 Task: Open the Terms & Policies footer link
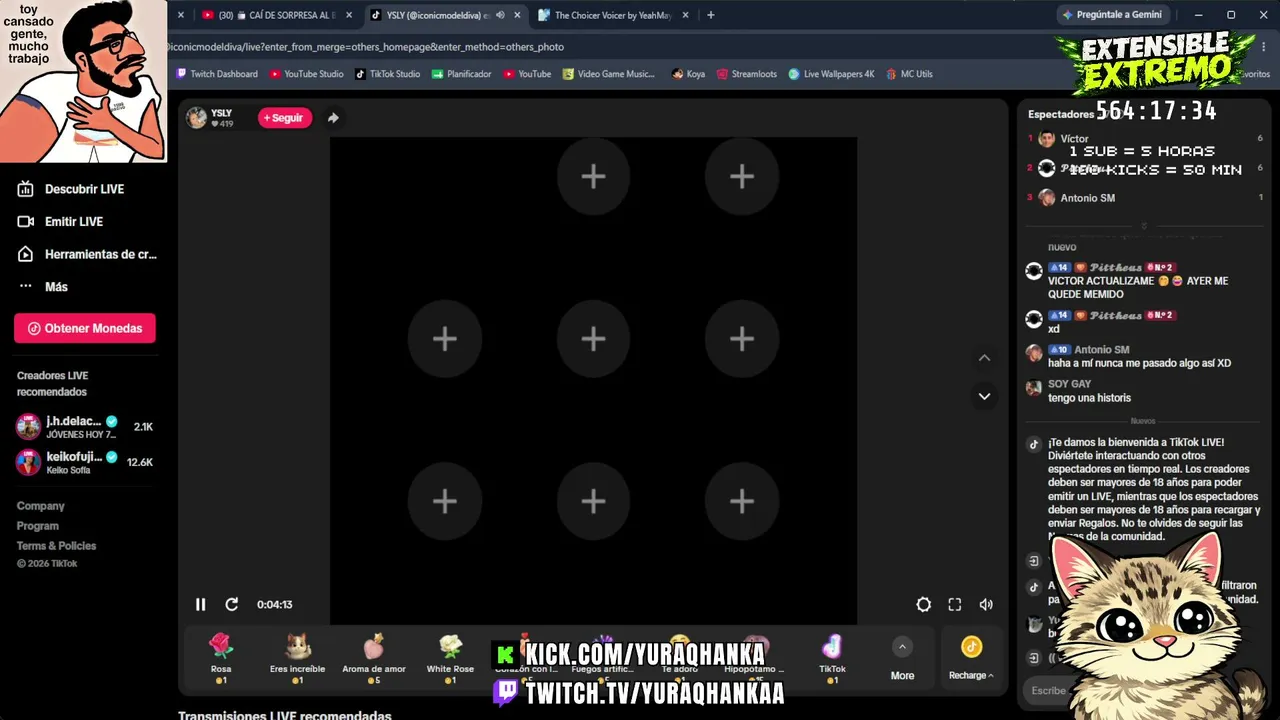pyautogui.click(x=57, y=546)
